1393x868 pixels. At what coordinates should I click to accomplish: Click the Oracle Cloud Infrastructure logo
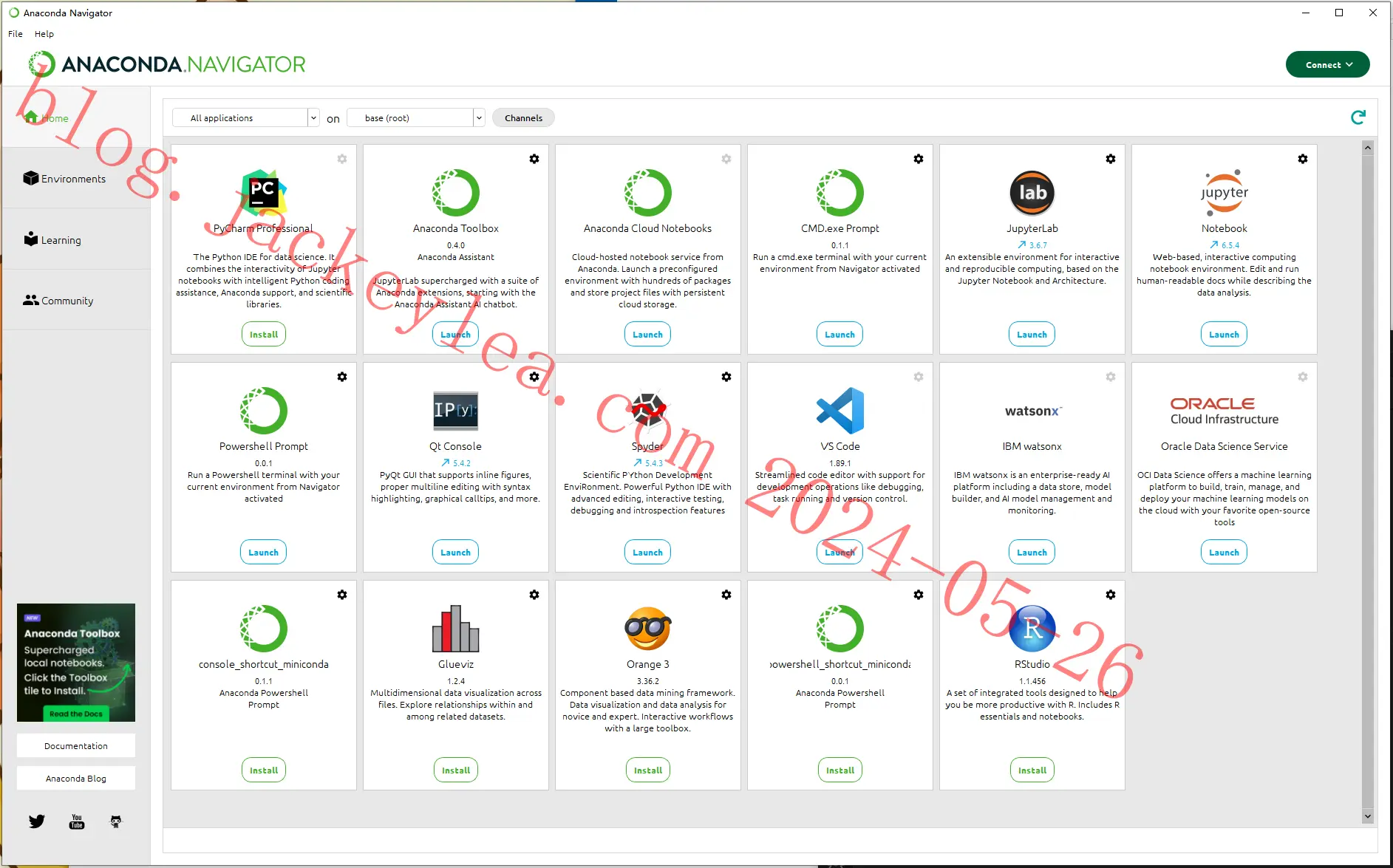[1225, 411]
